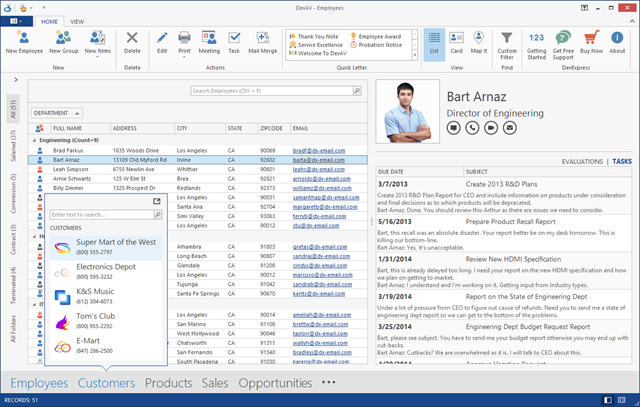Open the bradf@dx-email.com email link
The image size is (640, 407).
tap(319, 151)
